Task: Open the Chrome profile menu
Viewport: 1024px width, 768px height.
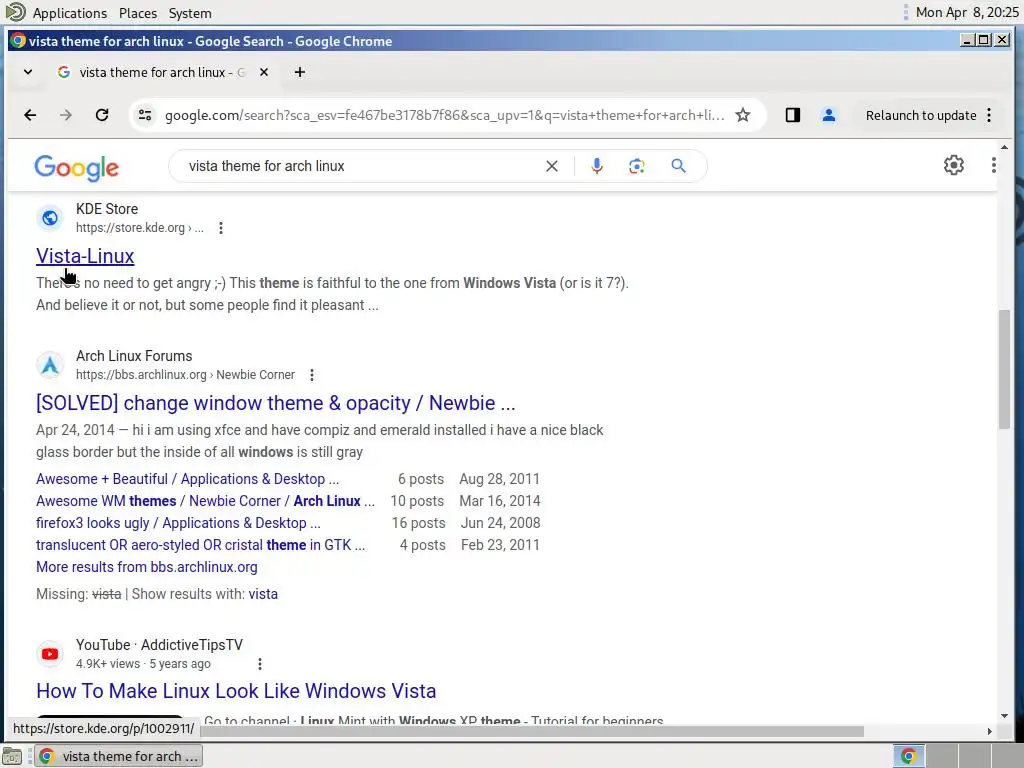Action: click(829, 116)
